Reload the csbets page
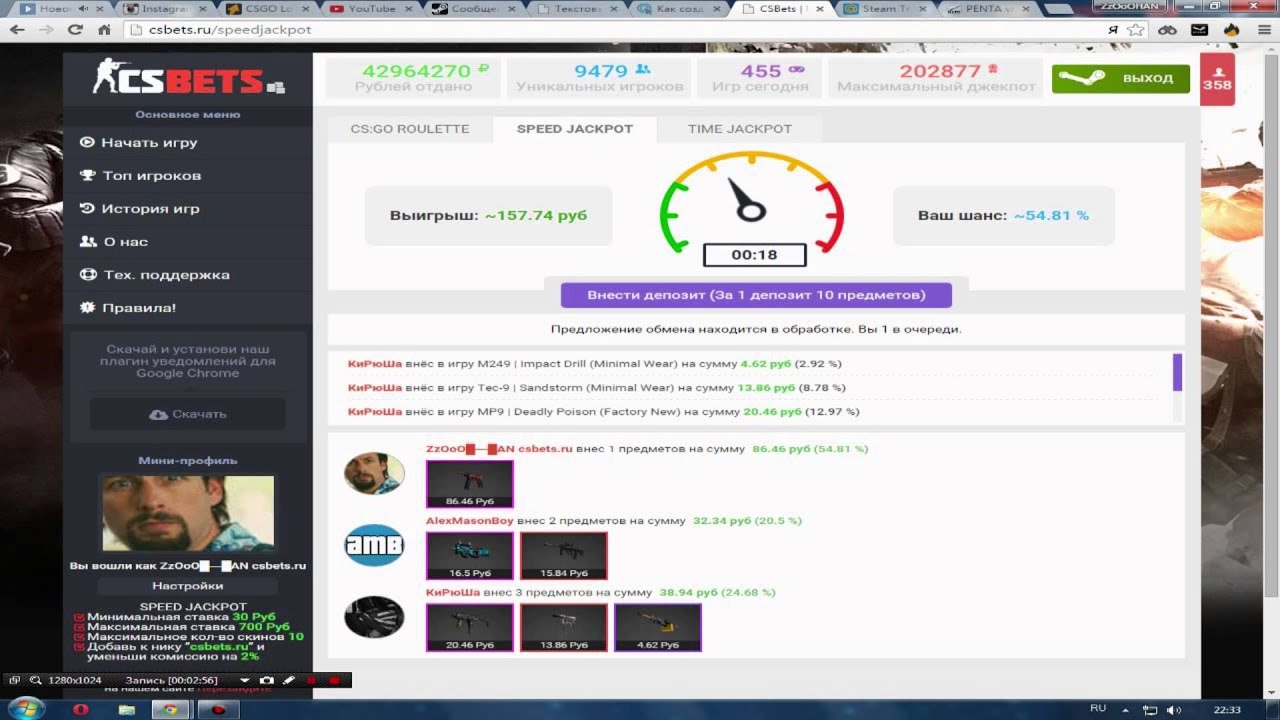Screen dimensions: 1280x720 75,30
